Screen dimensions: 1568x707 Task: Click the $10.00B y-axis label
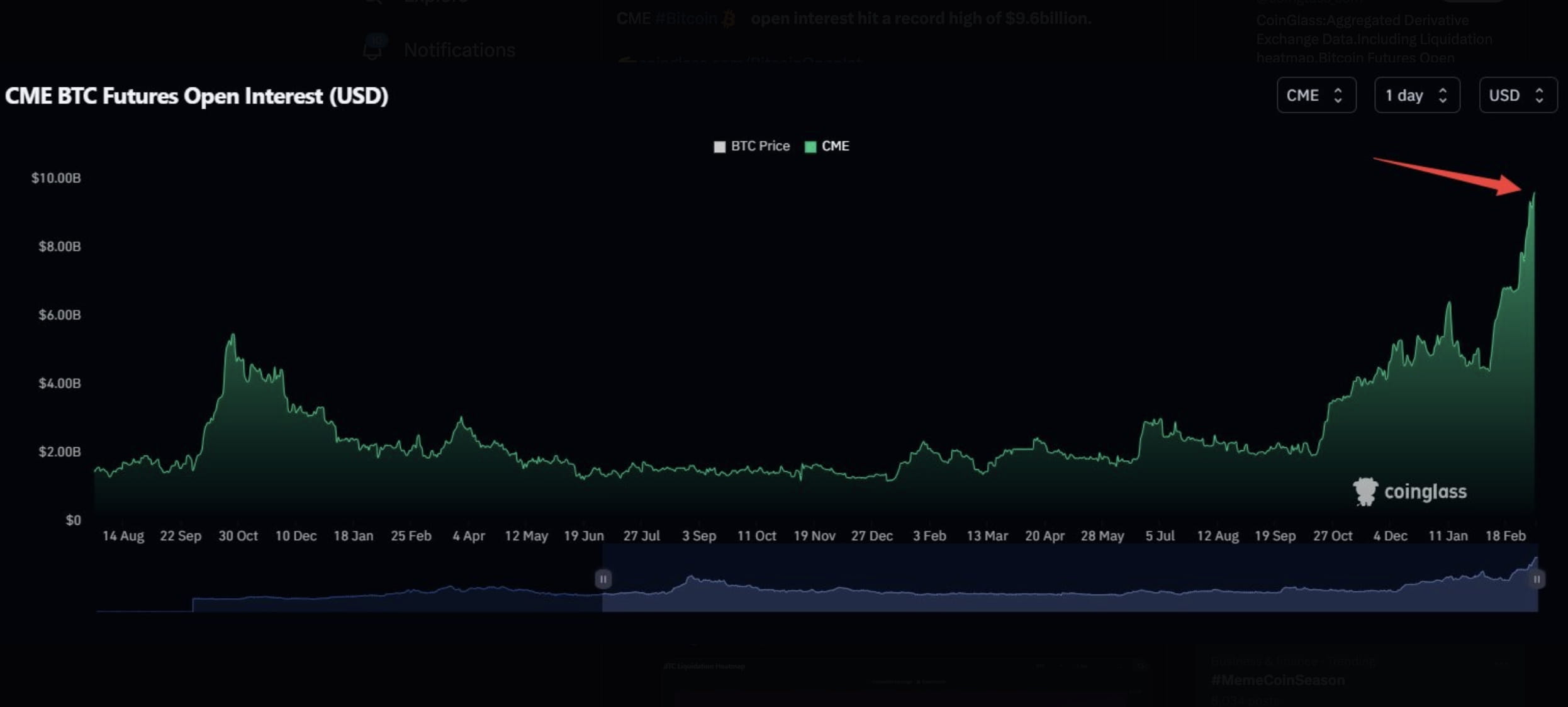pos(56,178)
